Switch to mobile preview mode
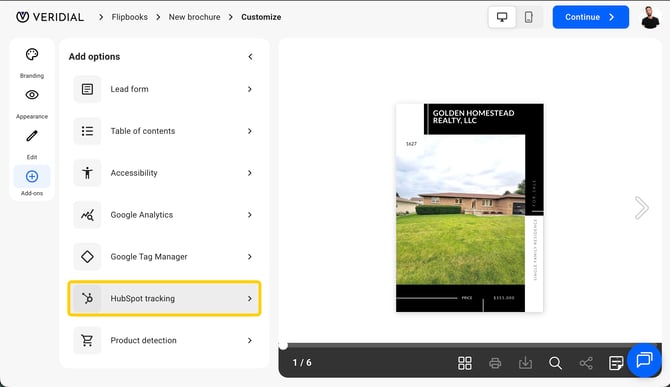Screen dimensions: 670x387 529,17
